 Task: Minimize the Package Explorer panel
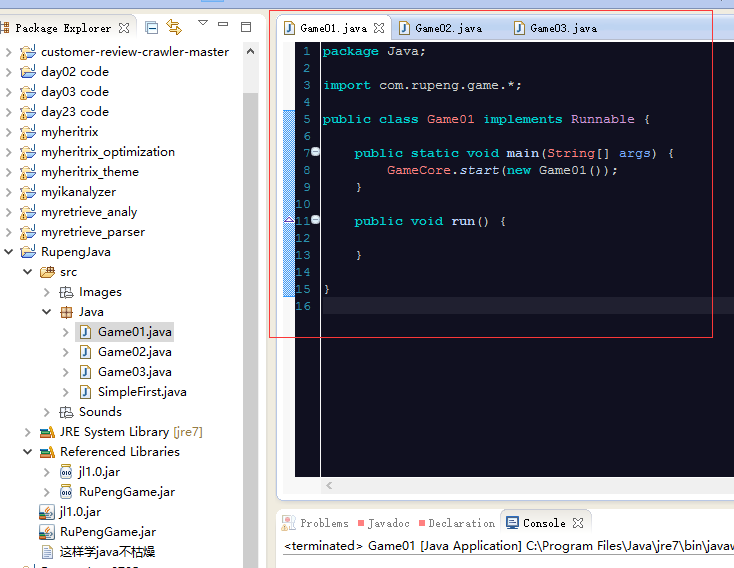click(223, 23)
